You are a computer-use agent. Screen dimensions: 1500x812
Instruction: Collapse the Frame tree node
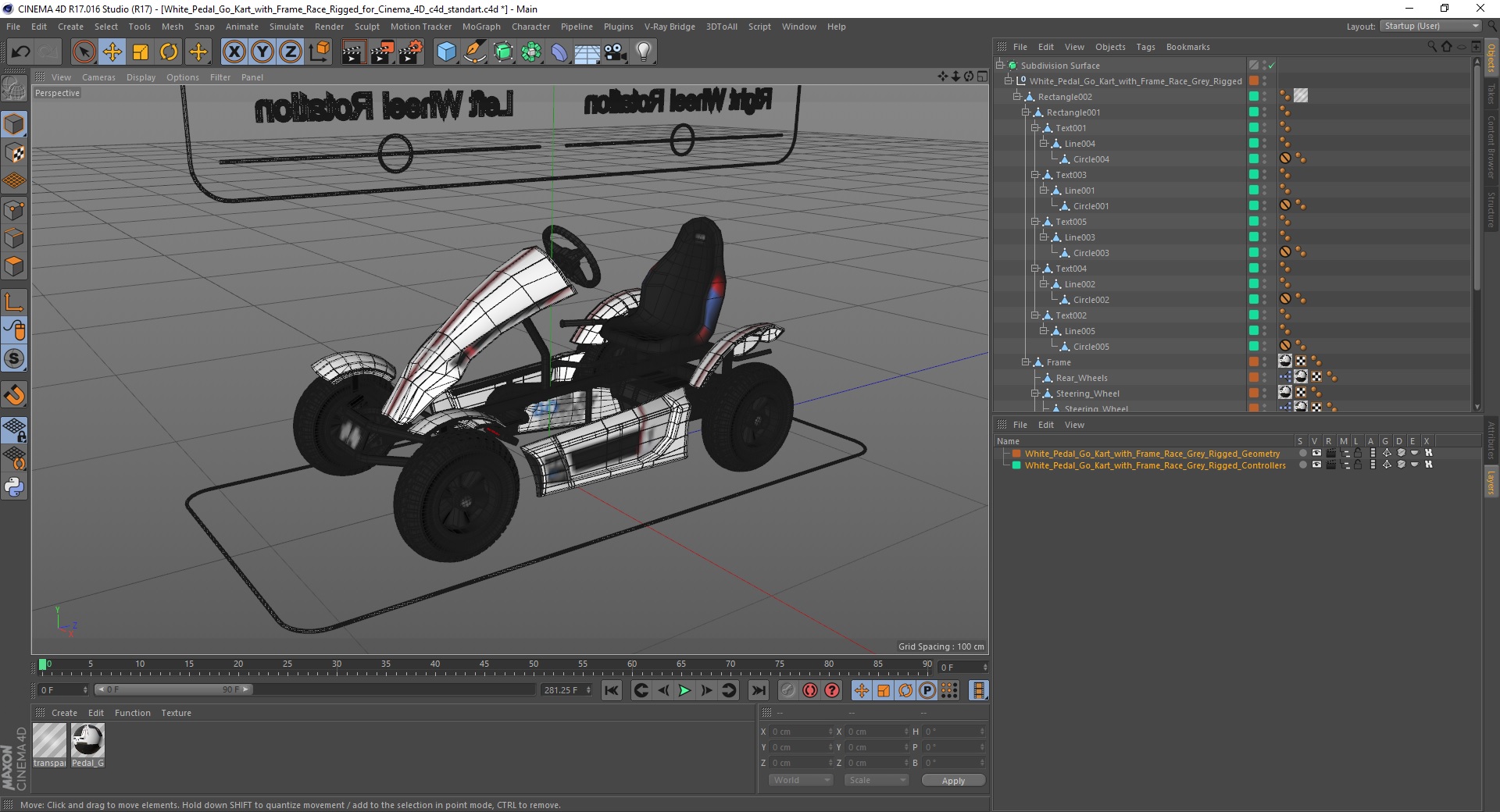(1026, 362)
